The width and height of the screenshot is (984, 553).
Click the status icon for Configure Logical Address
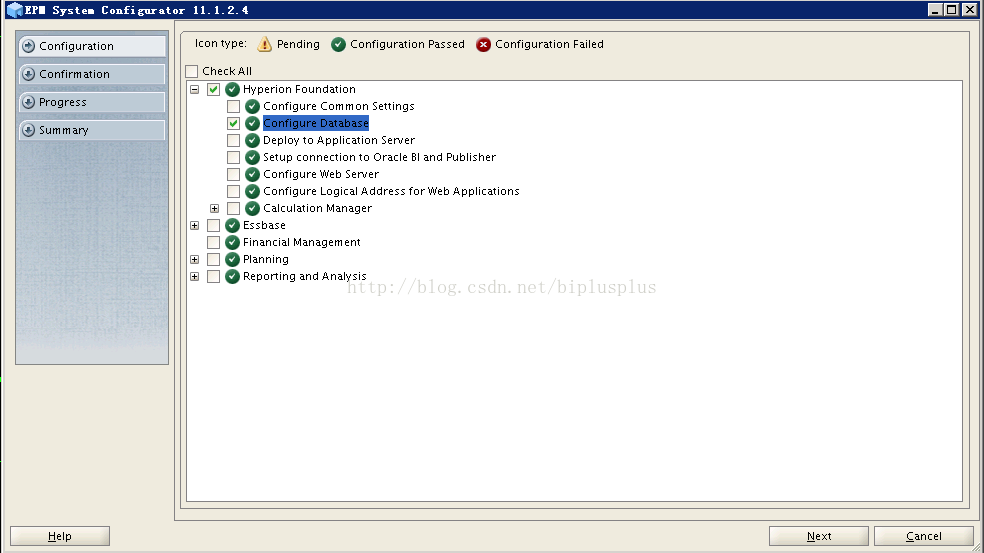[252, 191]
